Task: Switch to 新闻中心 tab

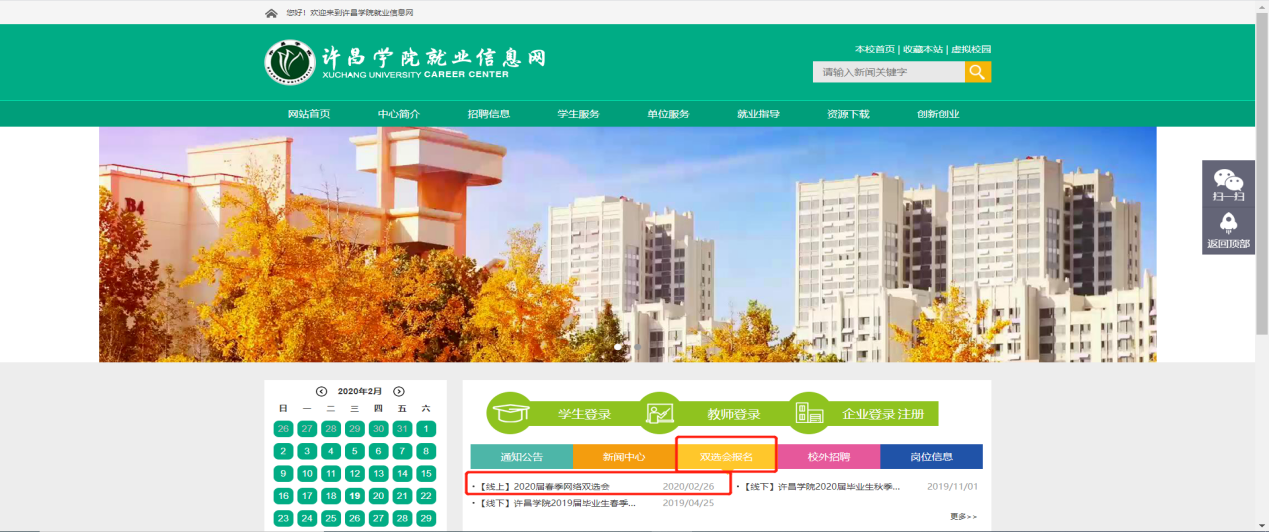Action: tap(624, 457)
